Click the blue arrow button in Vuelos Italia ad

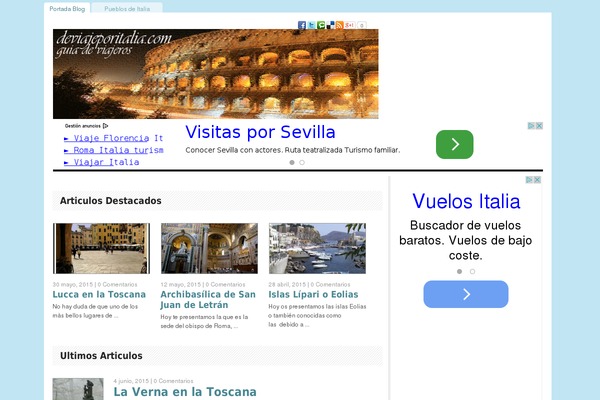466,294
